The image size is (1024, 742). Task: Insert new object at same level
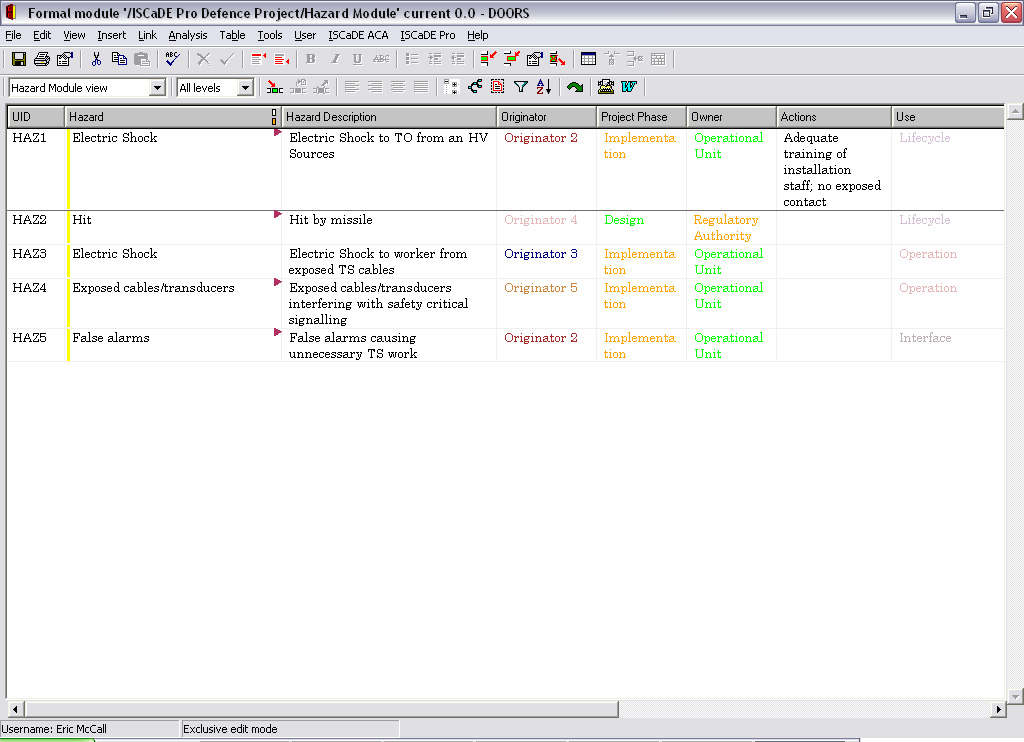[259, 59]
